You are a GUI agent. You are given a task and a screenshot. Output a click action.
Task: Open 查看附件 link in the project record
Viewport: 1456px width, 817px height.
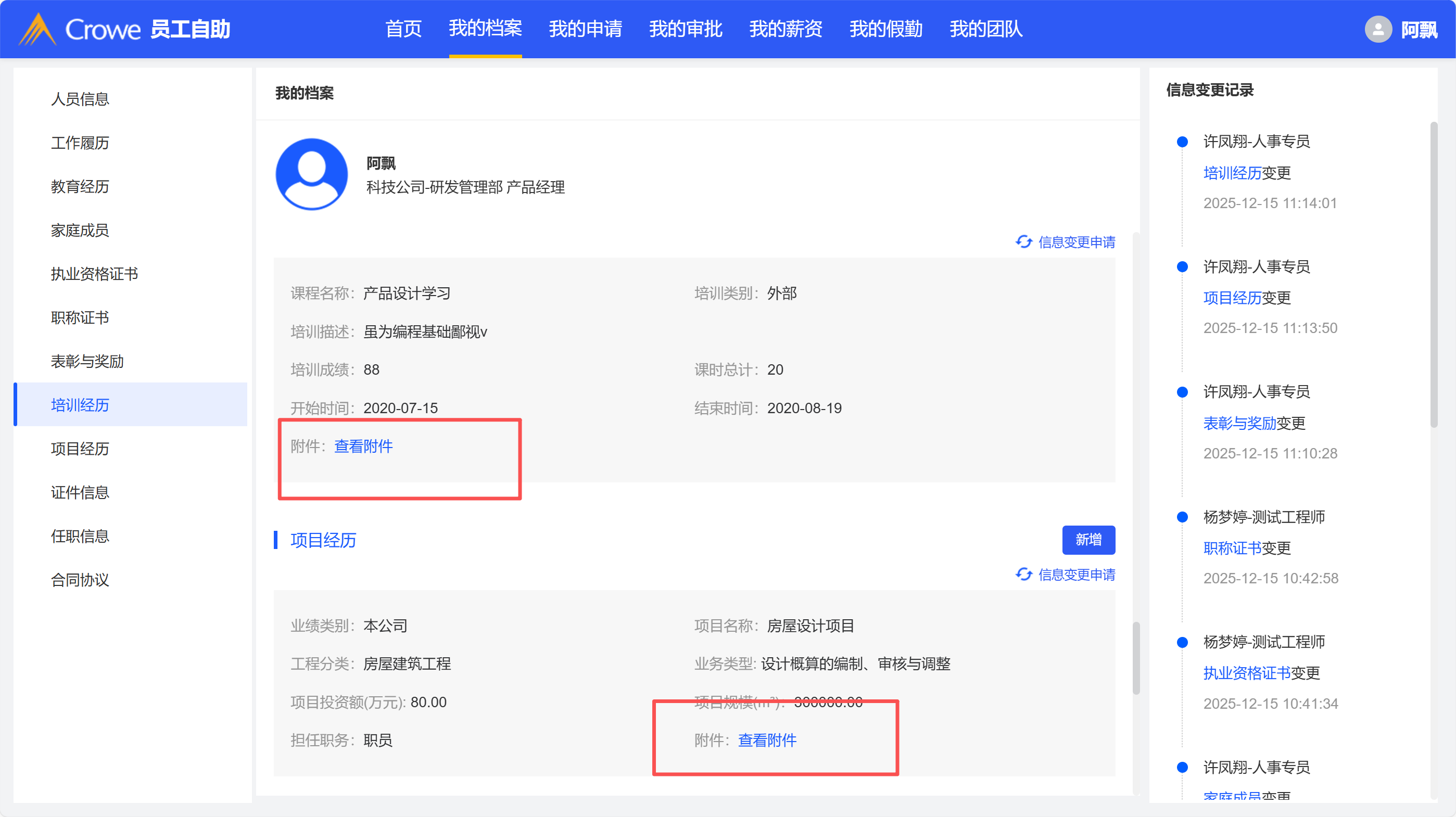[767, 740]
